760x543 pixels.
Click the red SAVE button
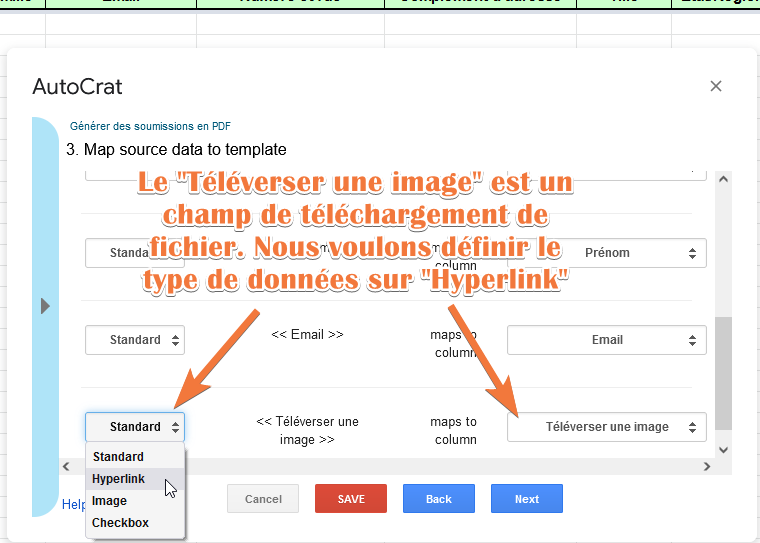(x=351, y=498)
